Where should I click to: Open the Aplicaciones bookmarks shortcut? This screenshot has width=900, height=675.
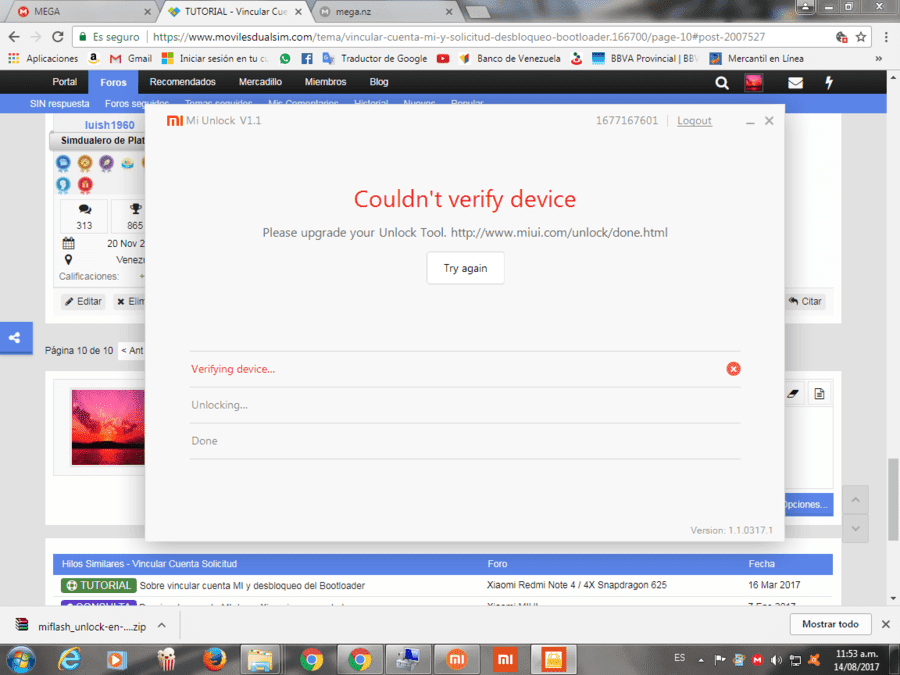tap(43, 59)
